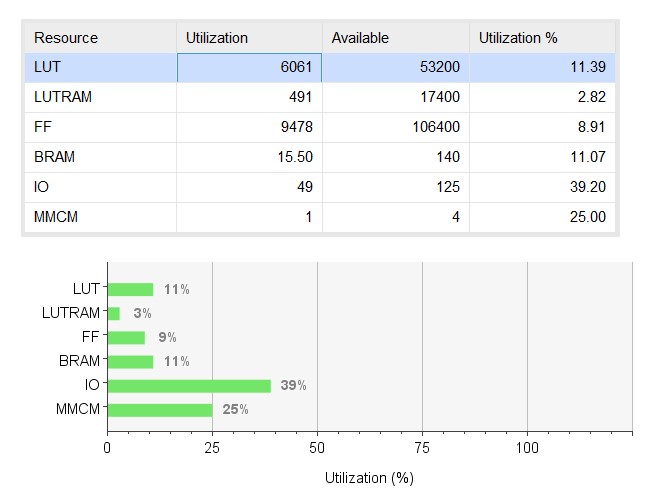Click the 75 tick label on axis
The height and width of the screenshot is (498, 664).
(422, 448)
